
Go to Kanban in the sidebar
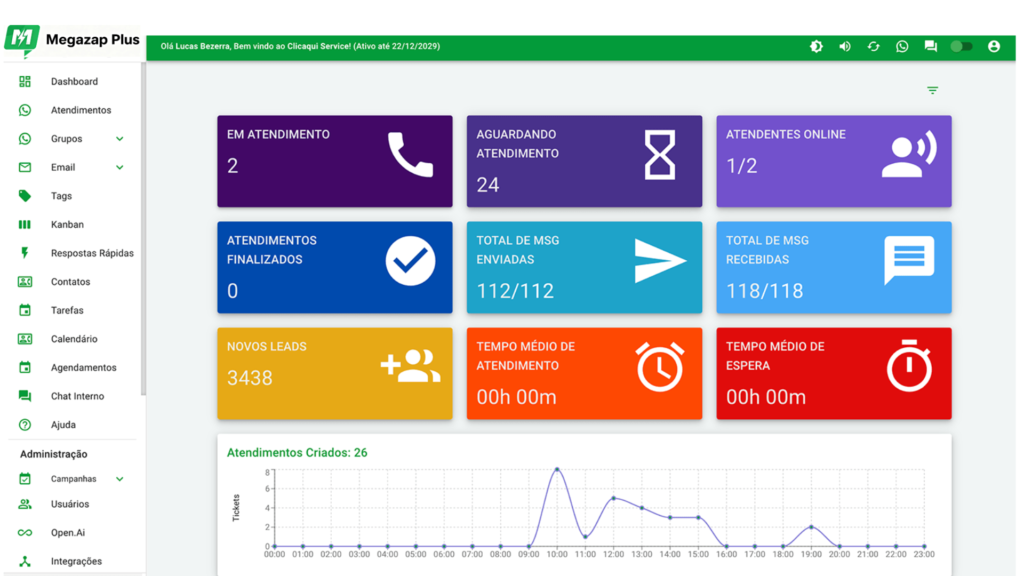[x=67, y=225]
